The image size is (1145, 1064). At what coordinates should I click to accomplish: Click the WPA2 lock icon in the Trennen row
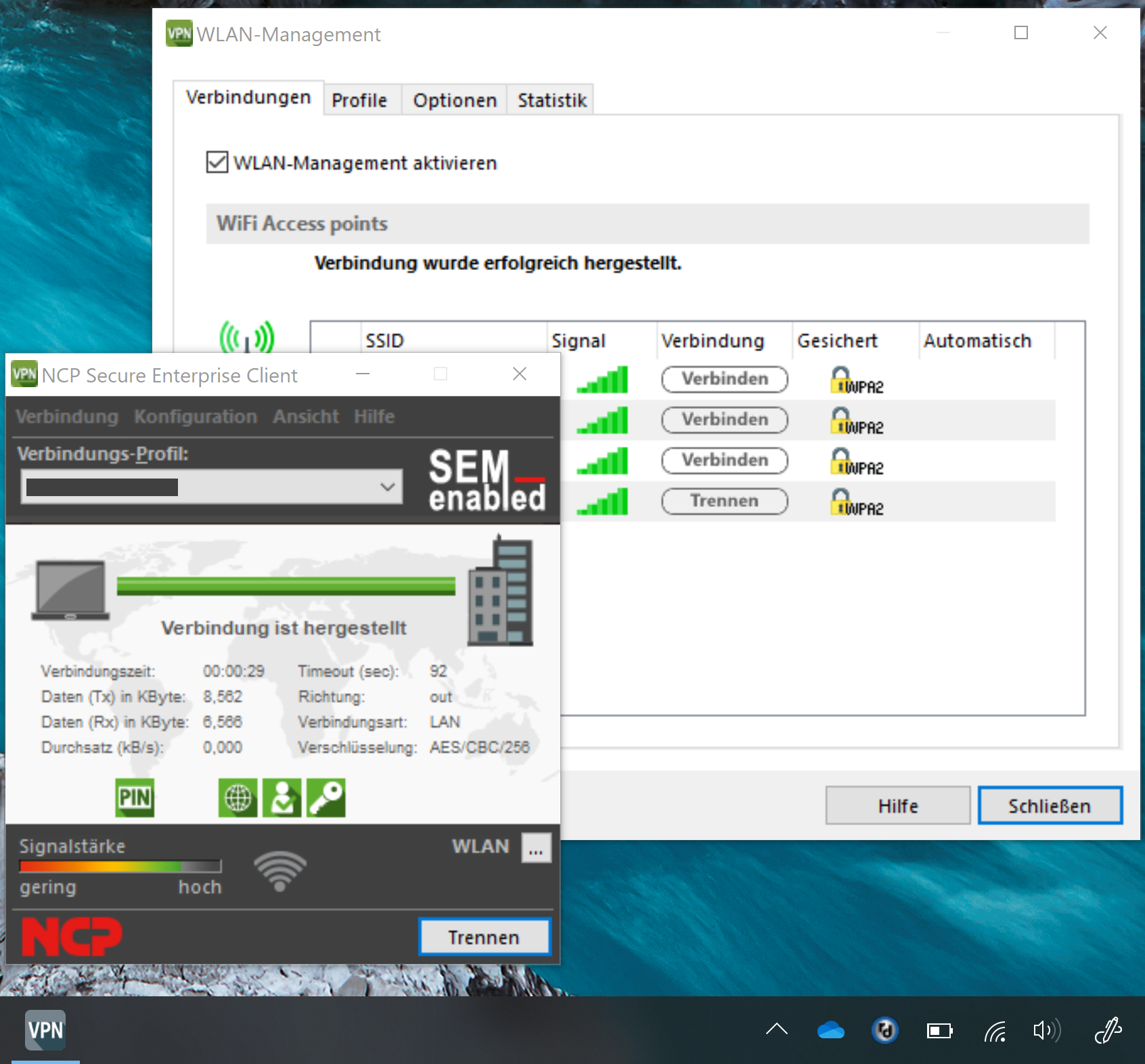[857, 502]
